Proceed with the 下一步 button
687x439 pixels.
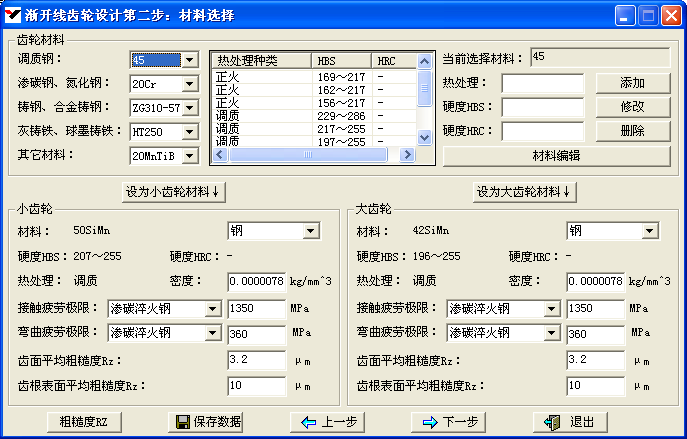point(450,422)
